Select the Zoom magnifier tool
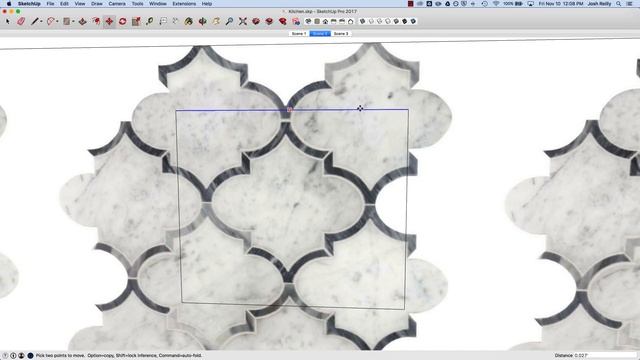 pyautogui.click(x=229, y=21)
